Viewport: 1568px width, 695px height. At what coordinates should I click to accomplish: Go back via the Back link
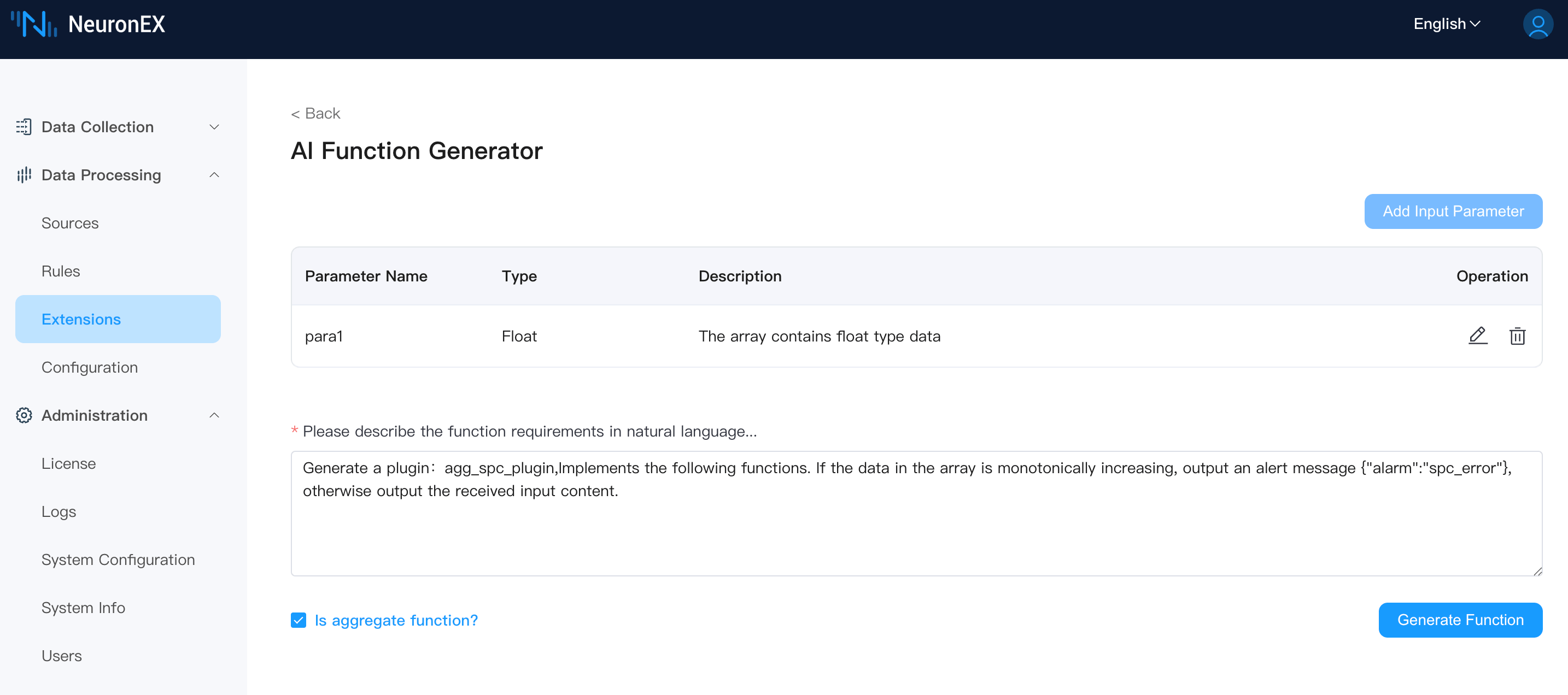pos(315,114)
